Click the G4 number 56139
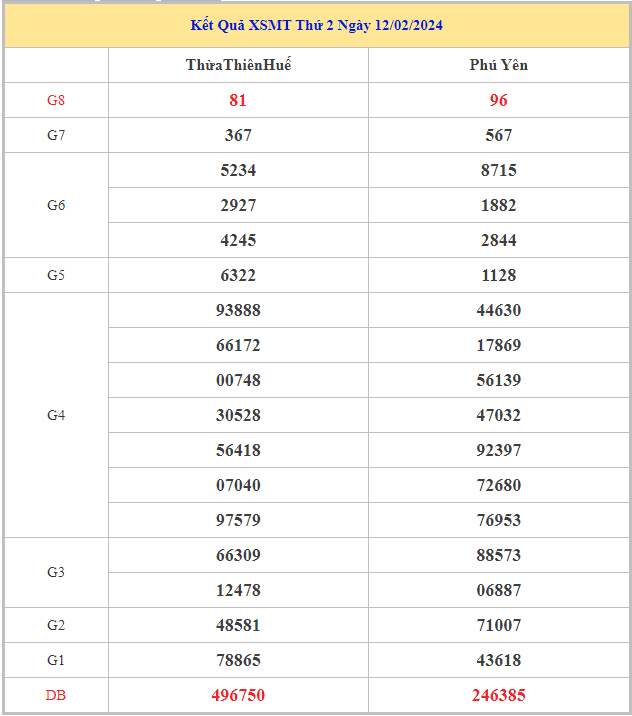Image resolution: width=632 pixels, height=716 pixels. pyautogui.click(x=498, y=380)
